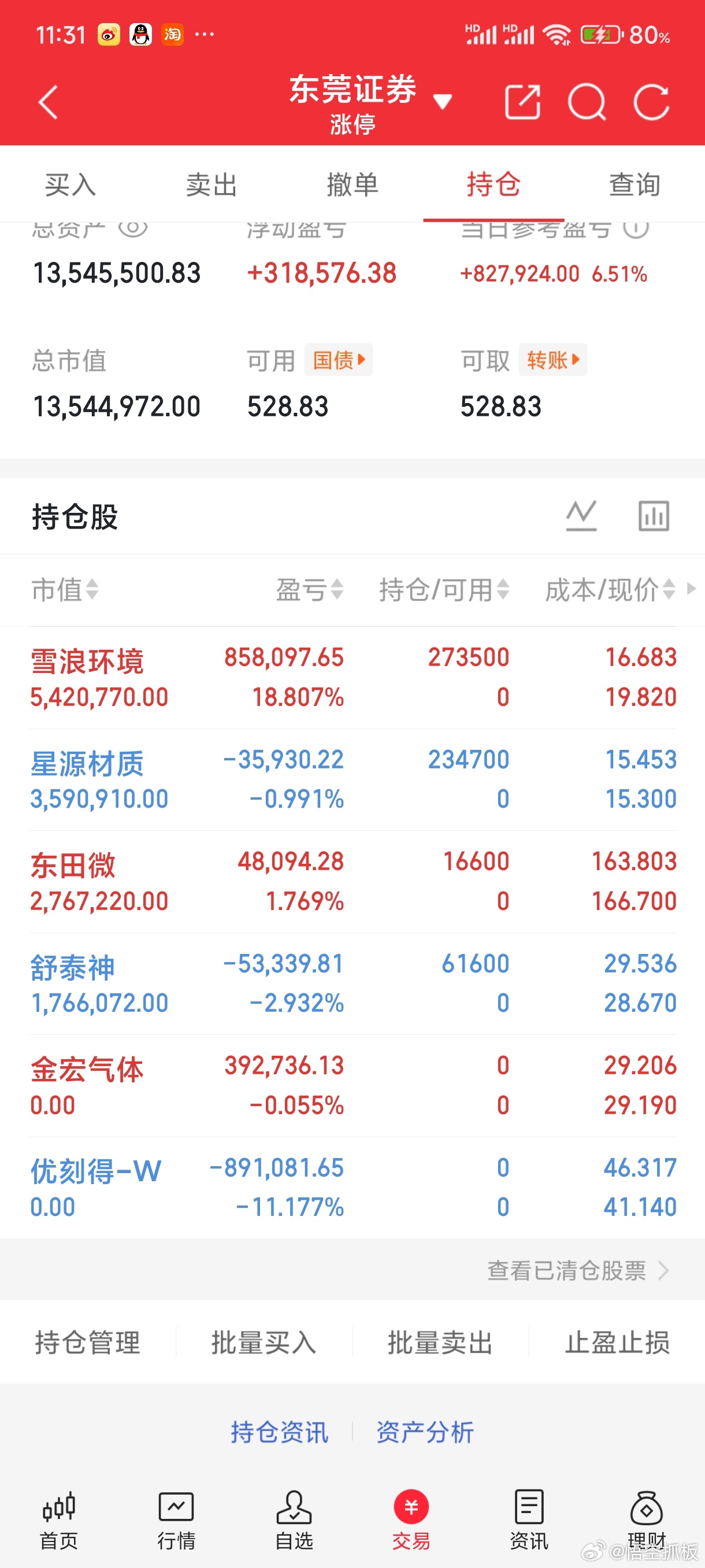This screenshot has width=705, height=1568.
Task: Switch to the 卖出 tab
Action: pos(211,184)
